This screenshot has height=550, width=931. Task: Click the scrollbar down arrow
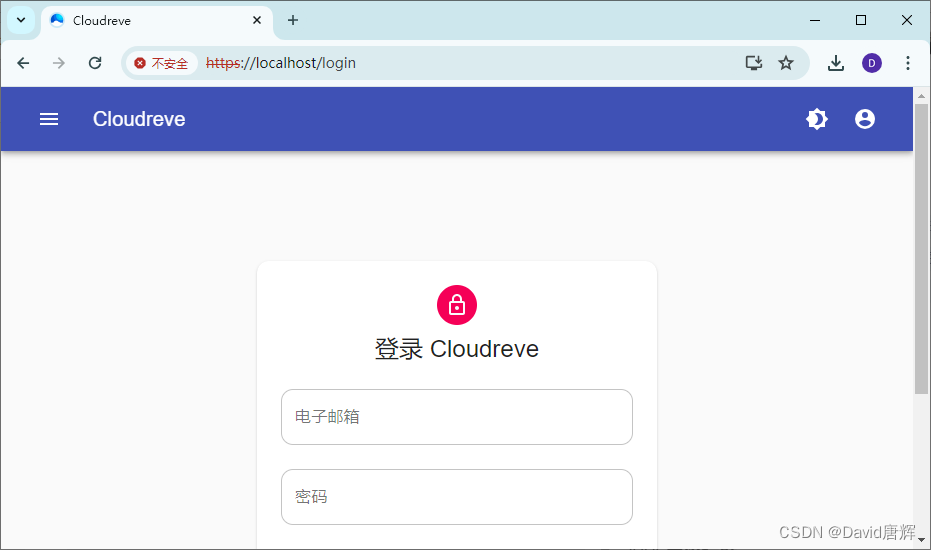tap(921, 540)
